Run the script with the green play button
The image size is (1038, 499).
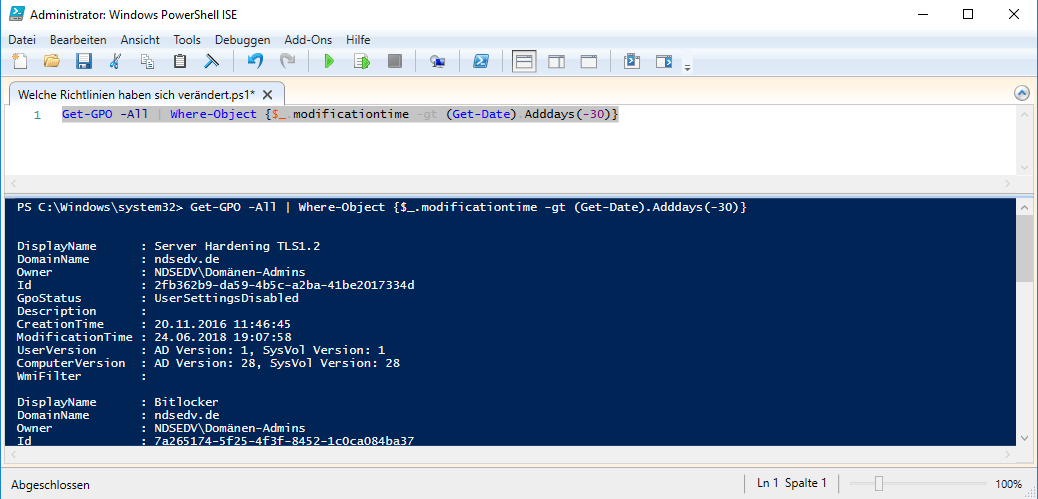[x=329, y=62]
